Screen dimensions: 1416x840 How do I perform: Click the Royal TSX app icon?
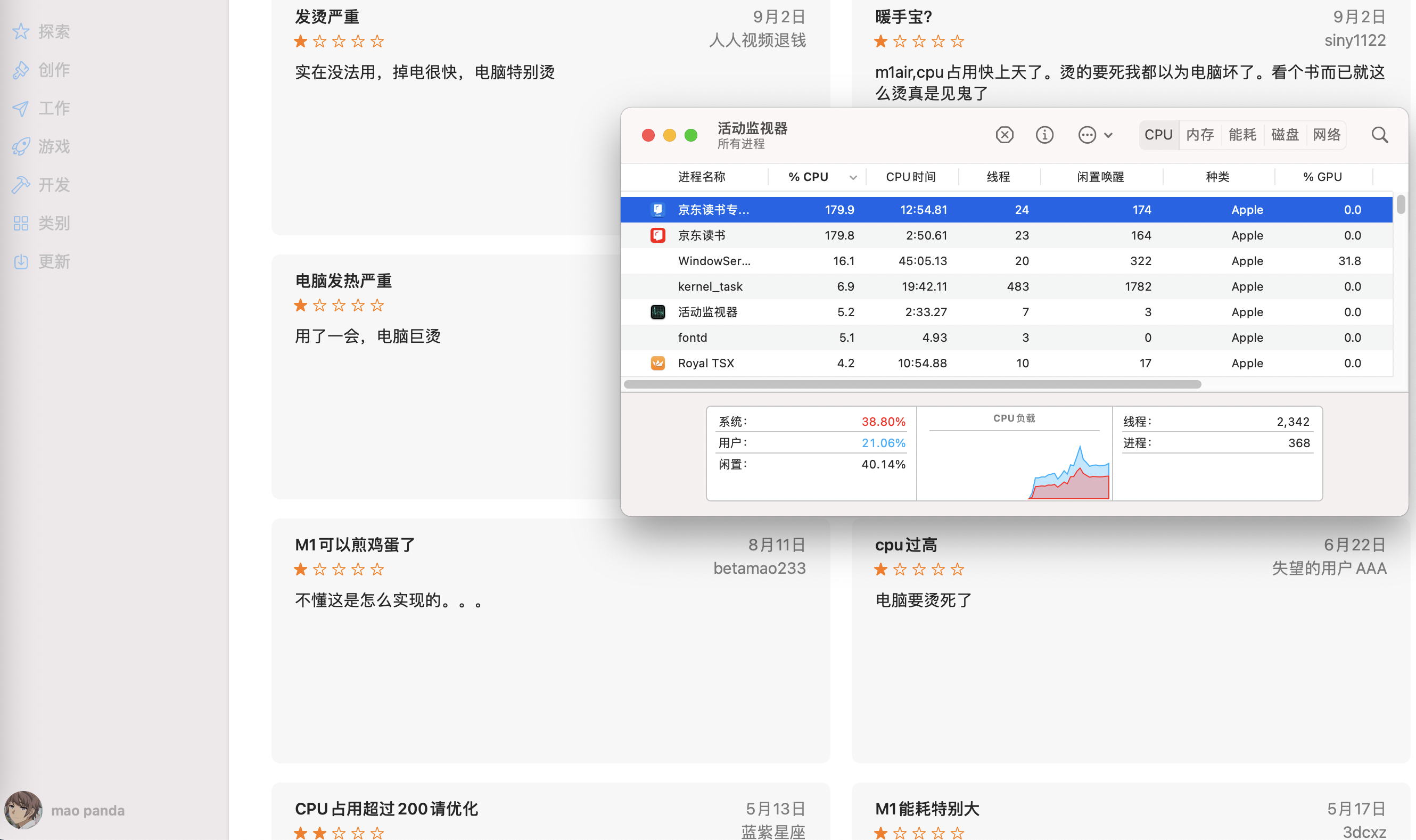pos(657,363)
